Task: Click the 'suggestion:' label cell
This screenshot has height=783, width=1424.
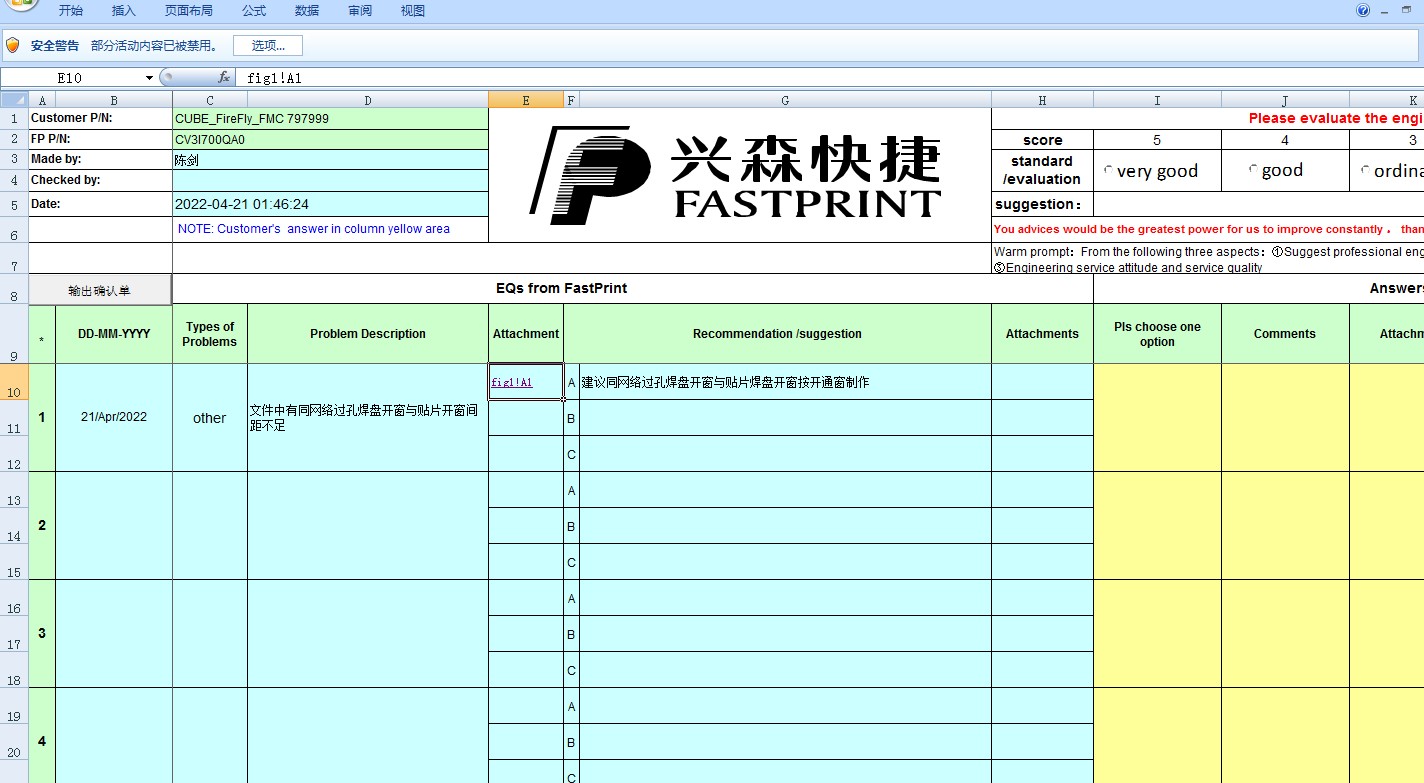Action: 1042,205
